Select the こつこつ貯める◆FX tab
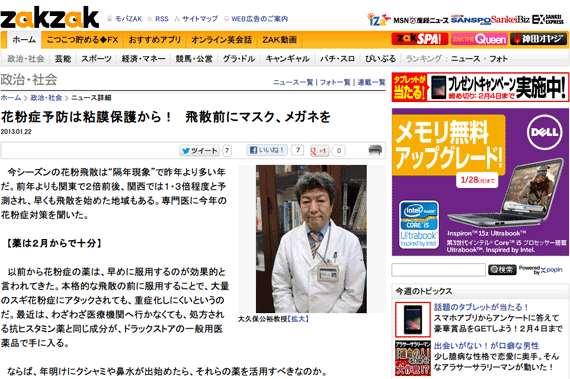 click(x=83, y=40)
